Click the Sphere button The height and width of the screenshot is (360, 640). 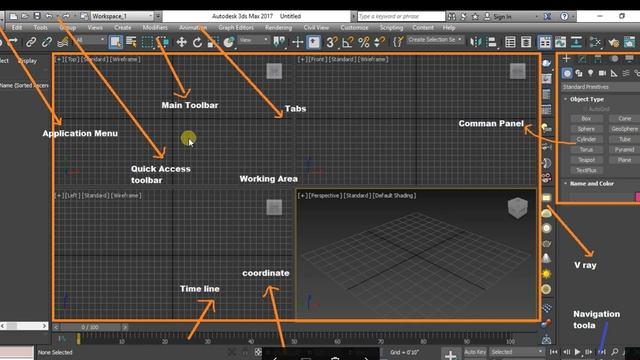point(587,129)
